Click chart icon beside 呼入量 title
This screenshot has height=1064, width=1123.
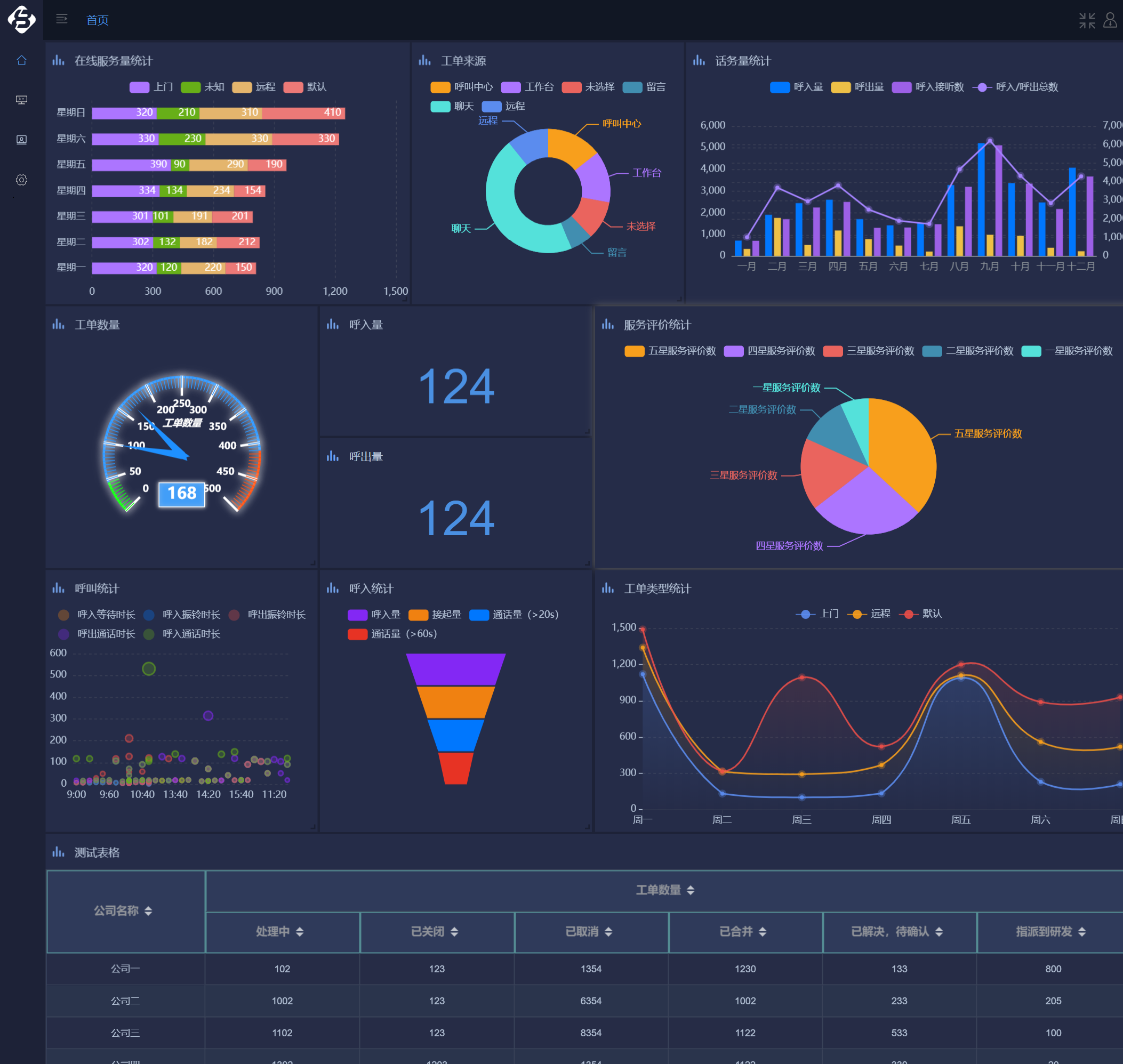[333, 325]
